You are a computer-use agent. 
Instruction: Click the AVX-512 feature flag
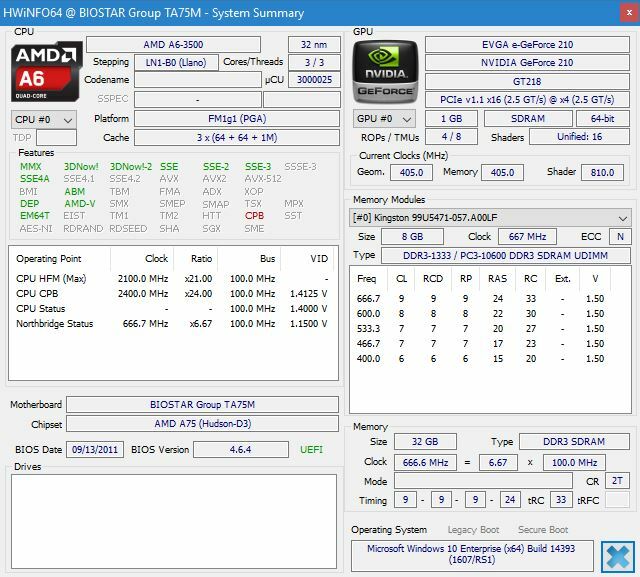tap(263, 179)
